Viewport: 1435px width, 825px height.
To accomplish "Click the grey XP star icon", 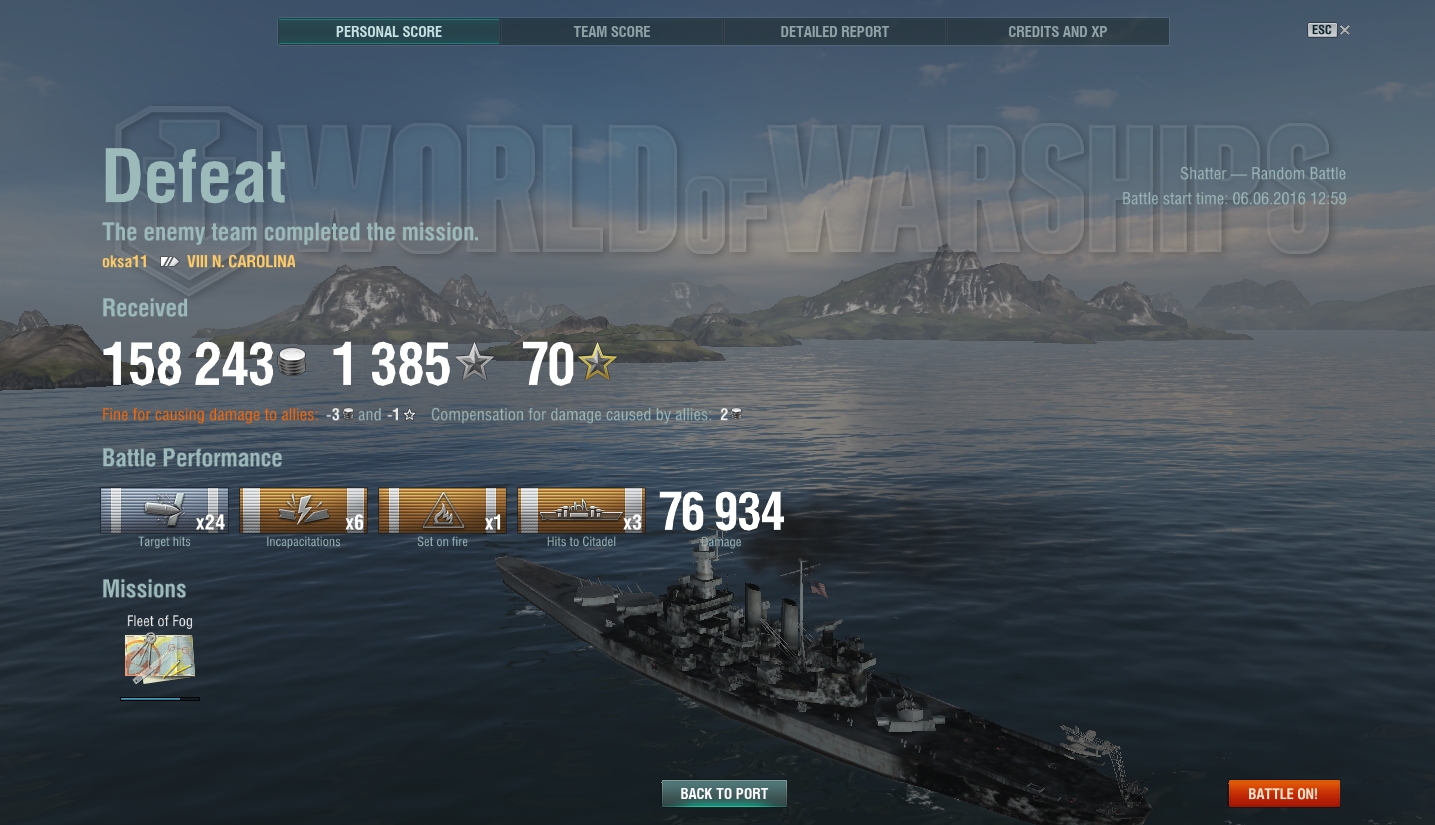I will click(474, 361).
